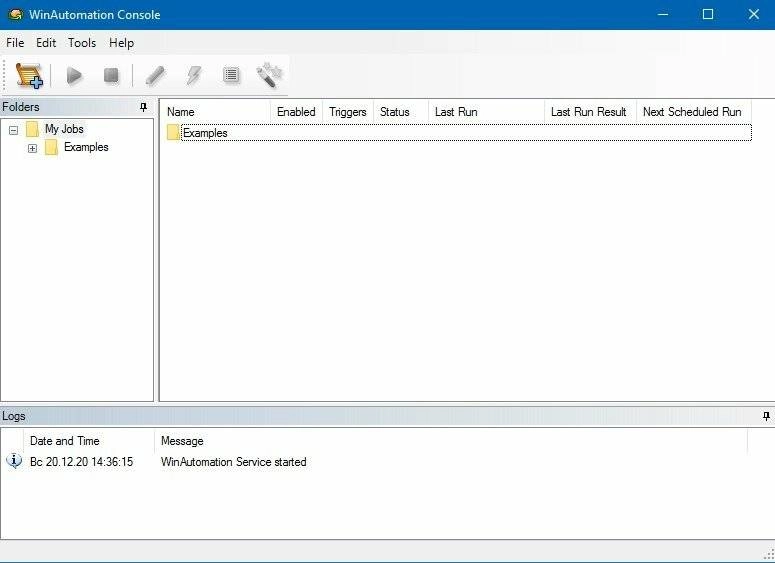Collapse the My Jobs tree node

click(x=13, y=130)
